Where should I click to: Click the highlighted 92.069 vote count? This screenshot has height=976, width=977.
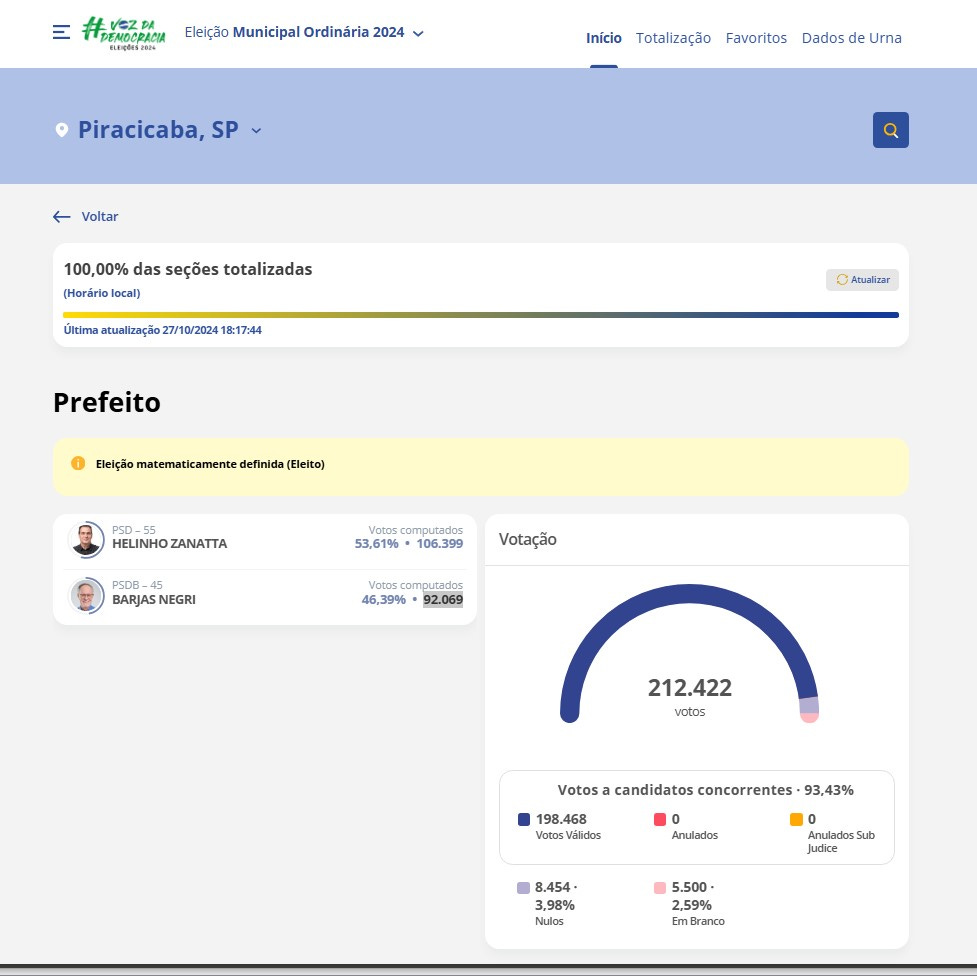[443, 600]
